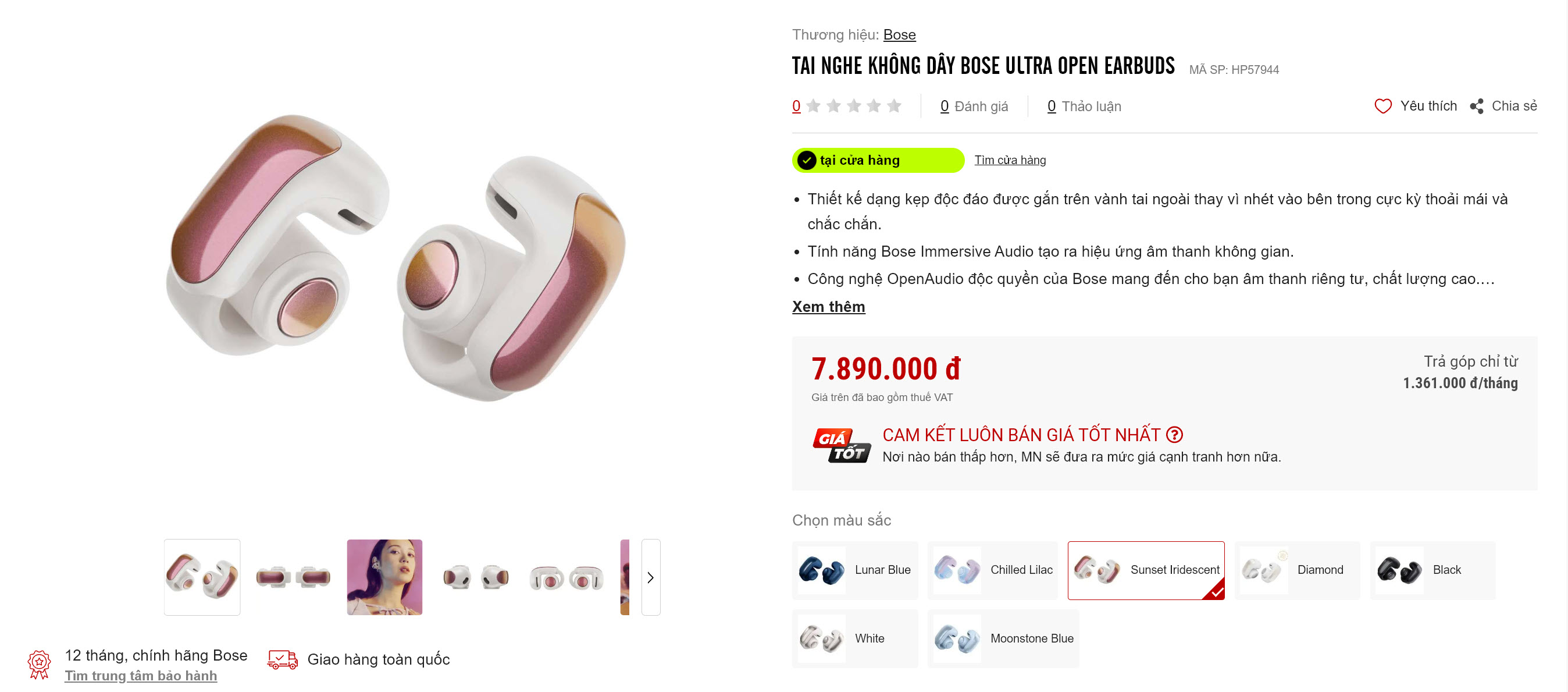
Task: Open the Thảo luận discussion section
Action: click(x=1084, y=107)
